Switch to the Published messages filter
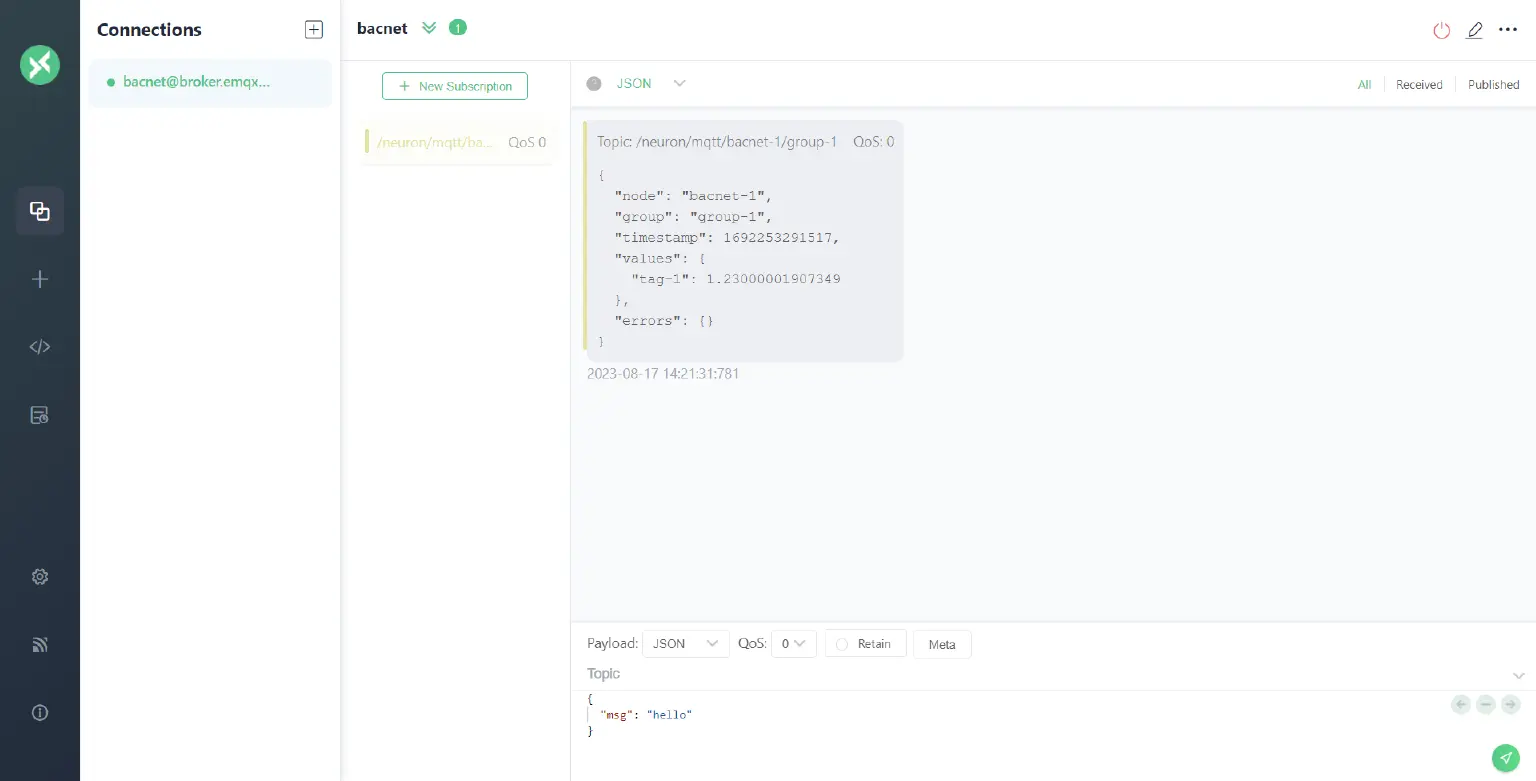The width and height of the screenshot is (1536, 781). [x=1493, y=85]
